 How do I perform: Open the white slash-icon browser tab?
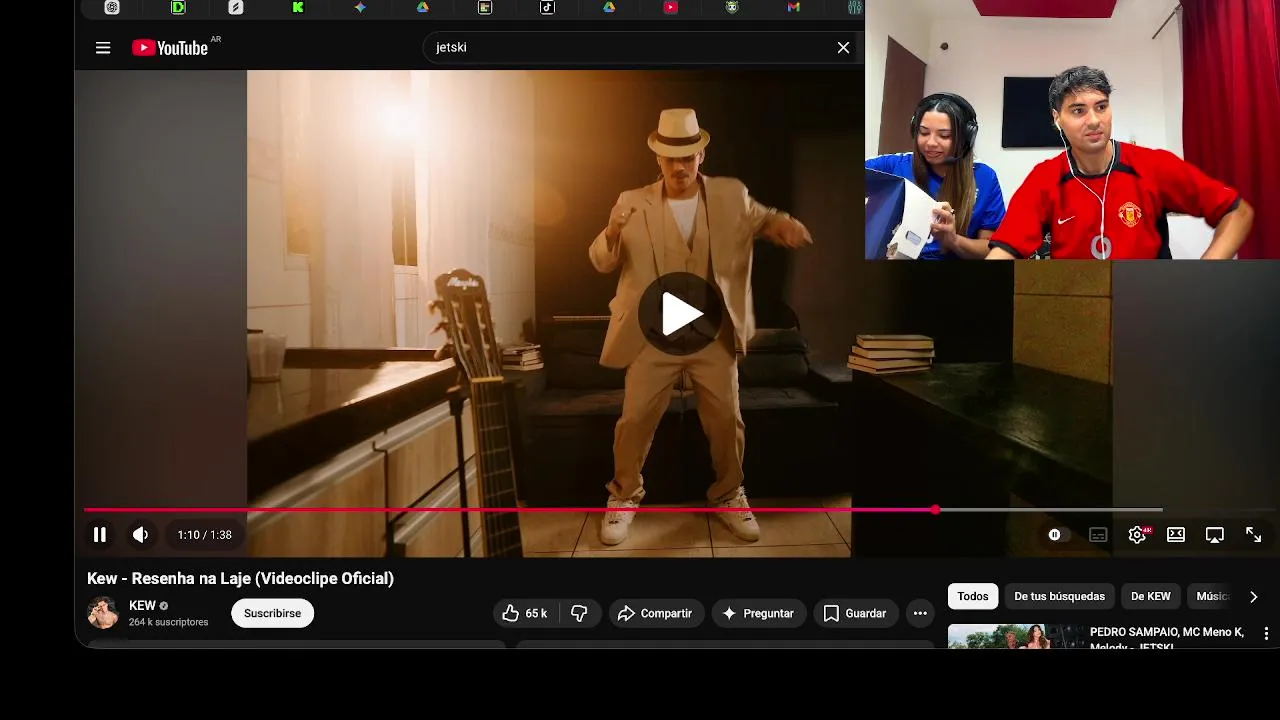point(236,7)
